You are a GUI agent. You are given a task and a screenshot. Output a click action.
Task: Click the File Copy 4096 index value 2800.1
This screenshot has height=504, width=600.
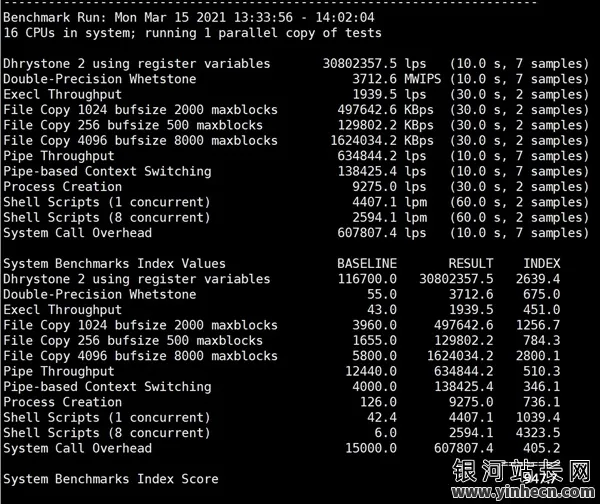(x=538, y=356)
